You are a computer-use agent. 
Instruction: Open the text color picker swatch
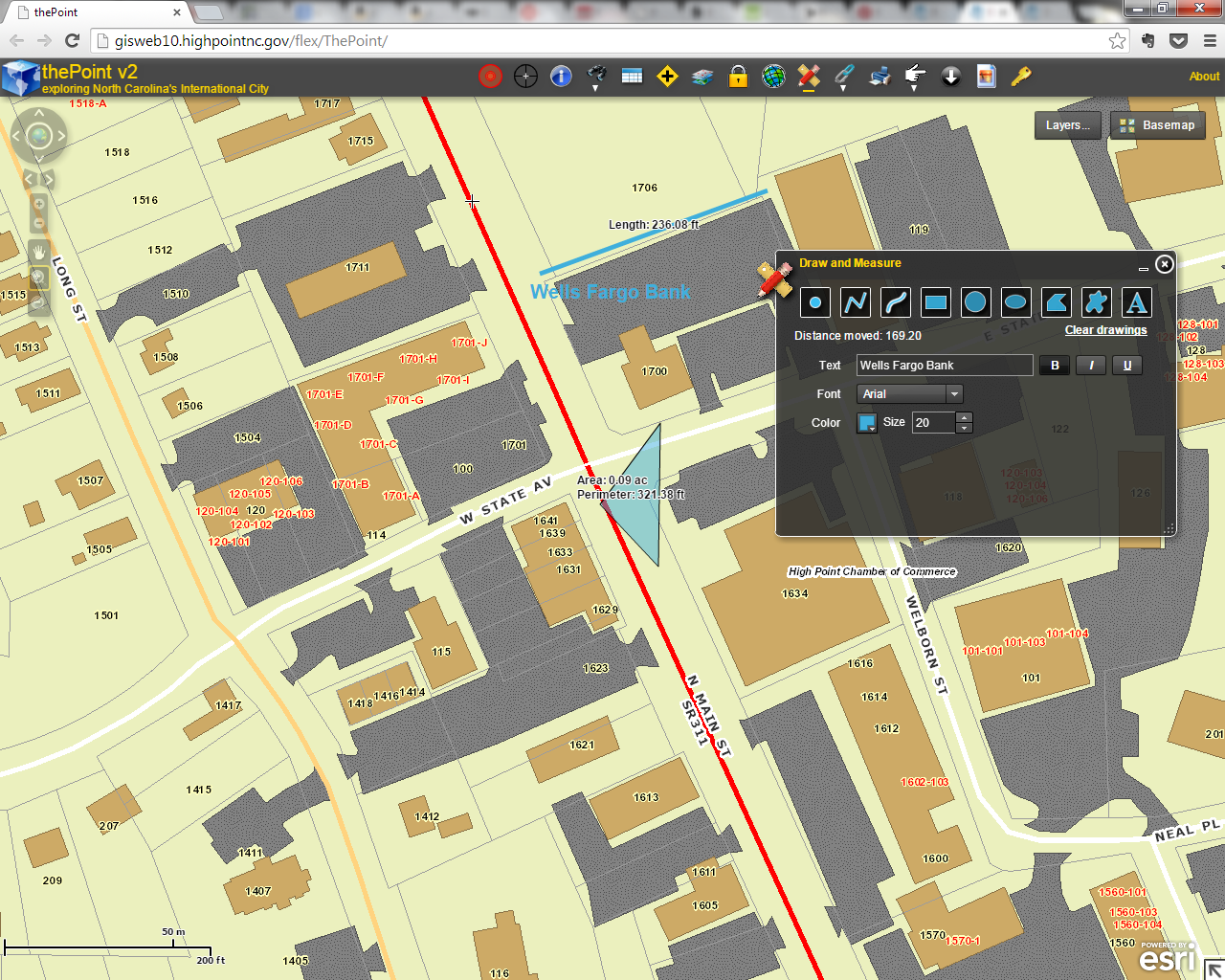866,423
